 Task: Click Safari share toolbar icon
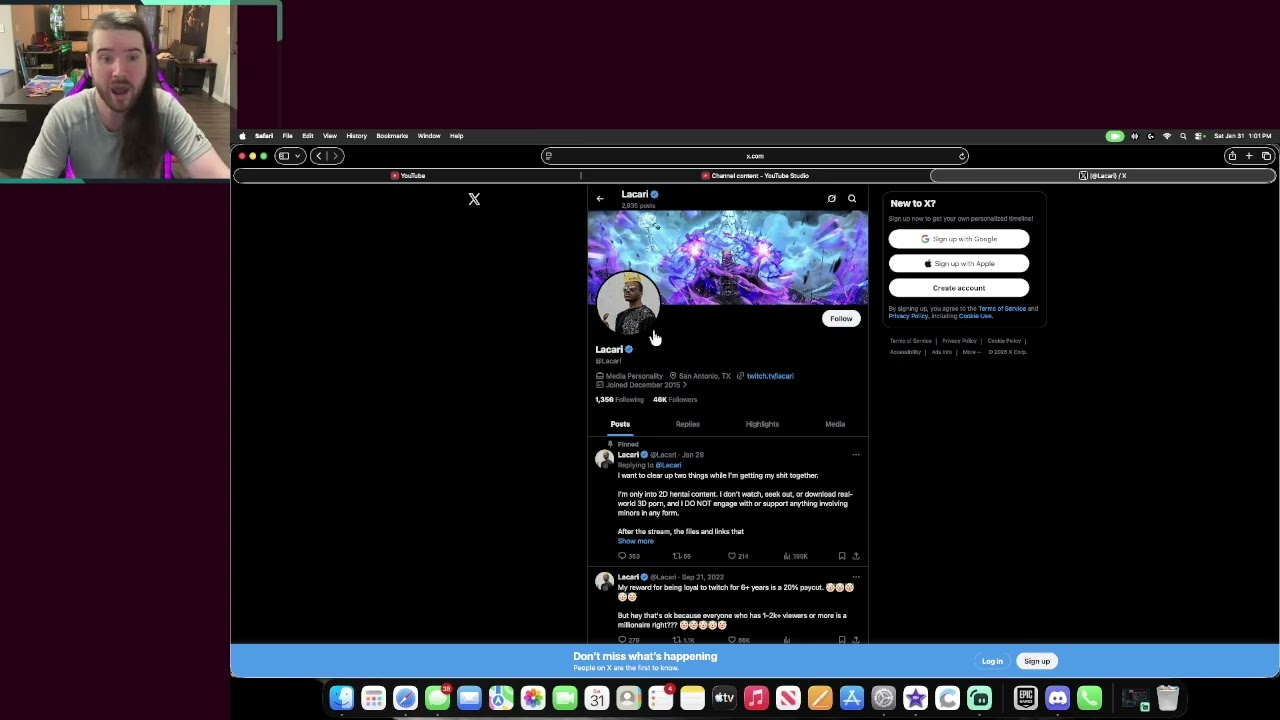coord(1232,156)
